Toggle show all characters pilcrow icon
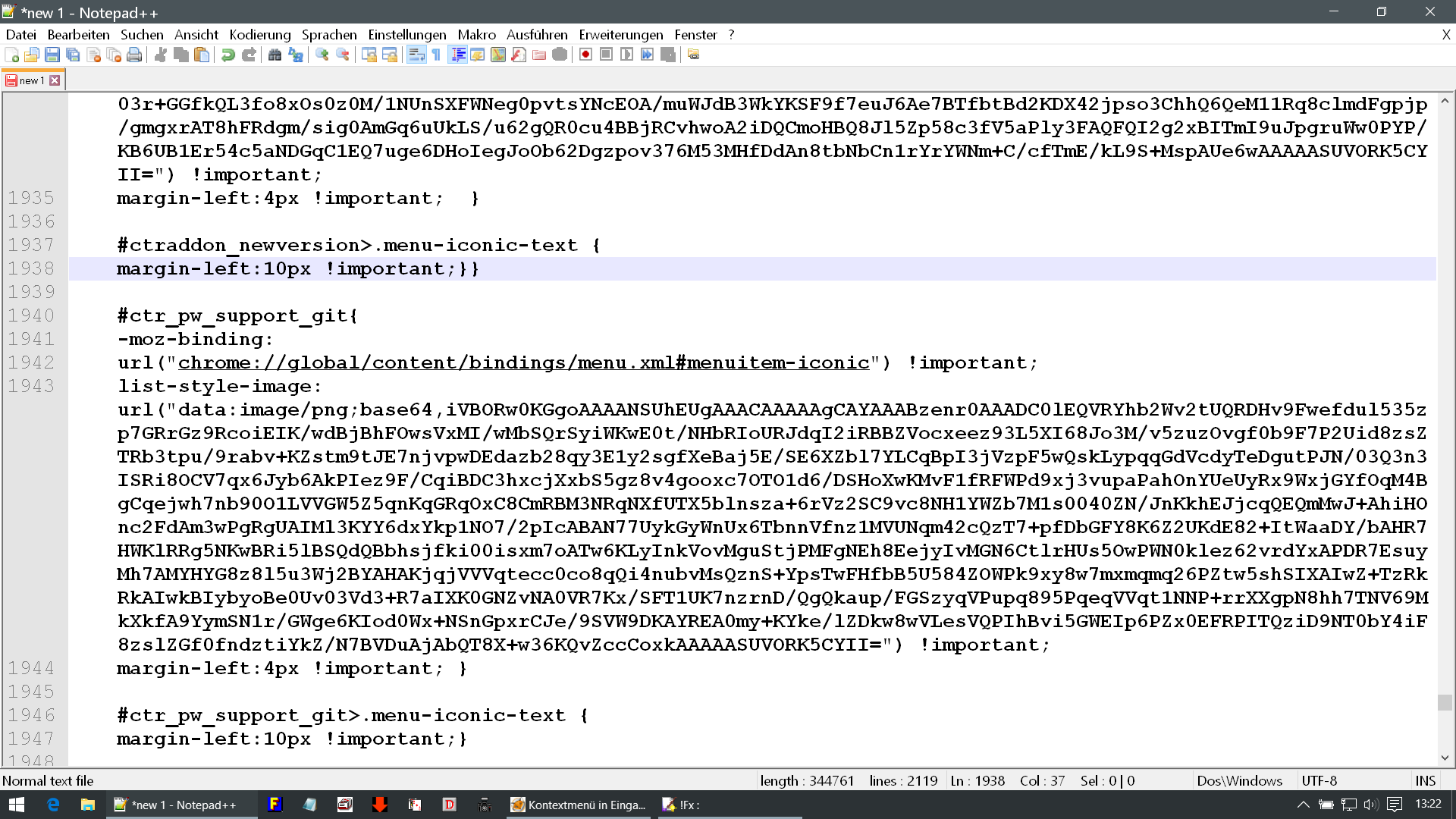 coord(436,55)
